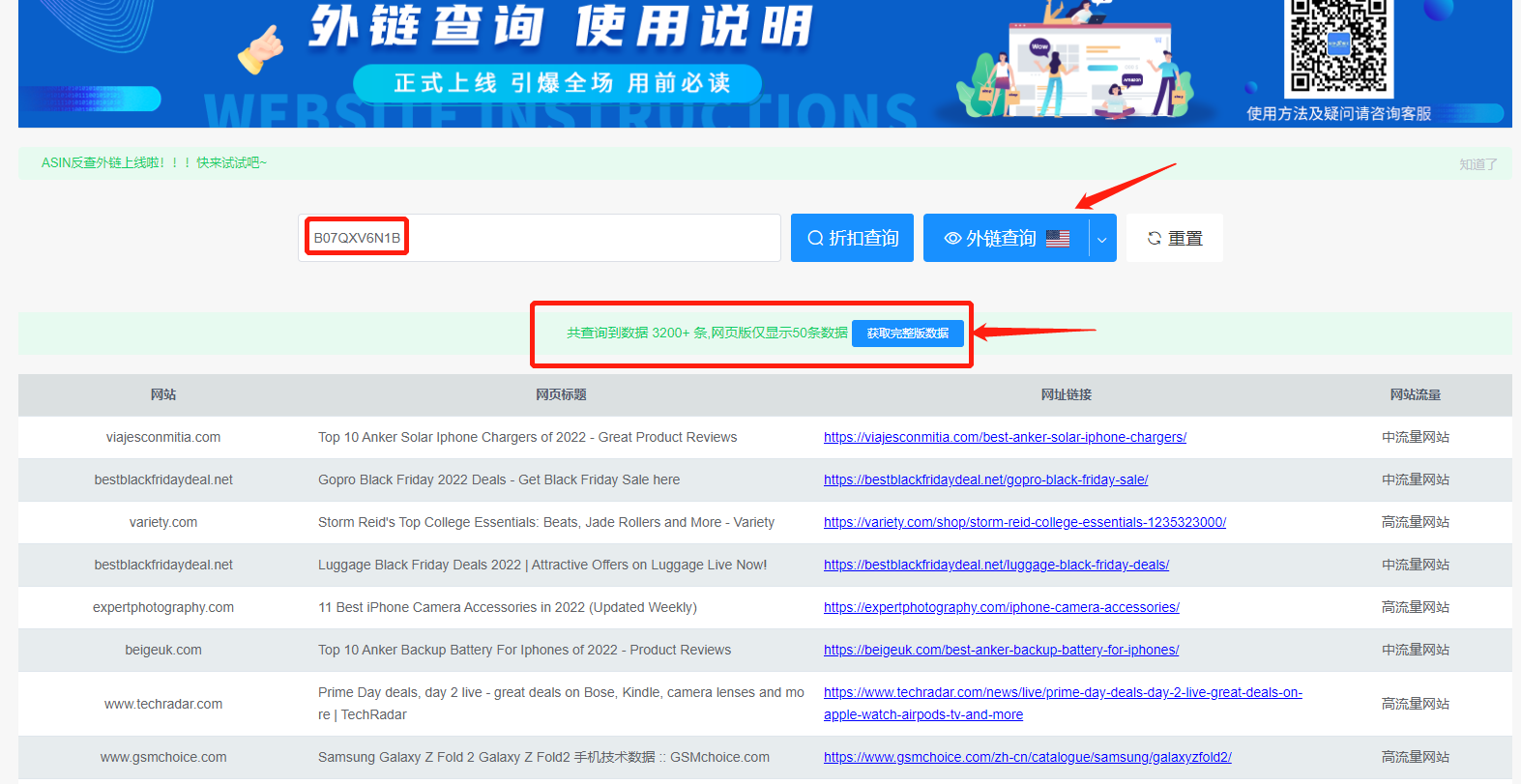This screenshot has width=1521, height=784.
Task: Click the 重置 reset button
Action: tap(1175, 238)
